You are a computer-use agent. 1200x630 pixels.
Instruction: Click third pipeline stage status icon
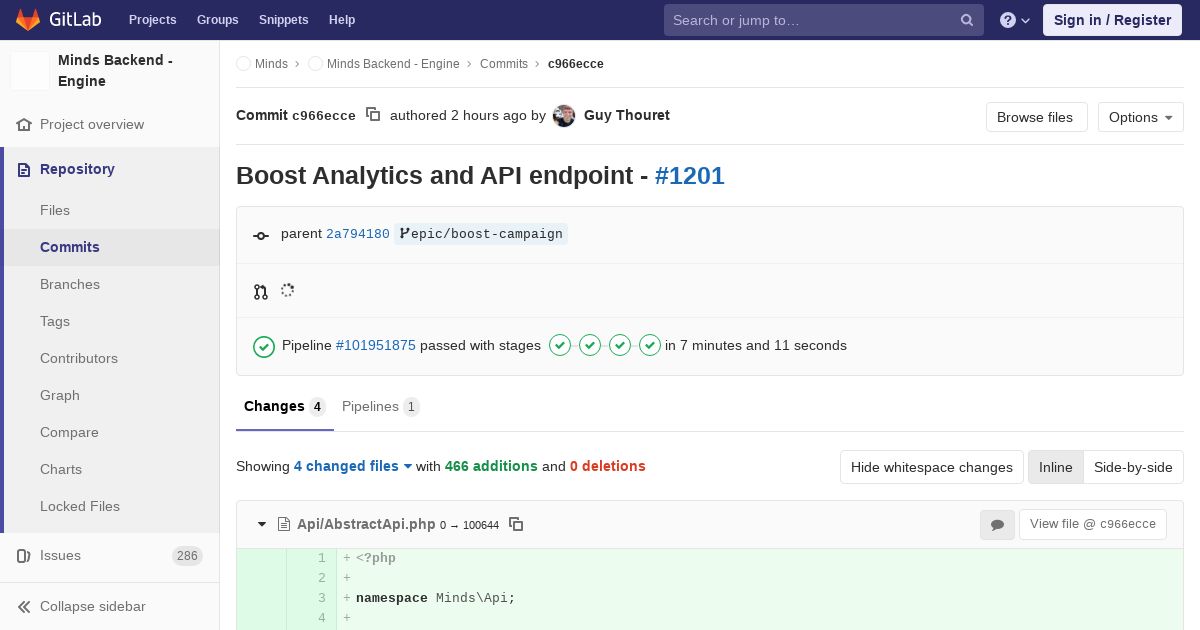pos(620,345)
